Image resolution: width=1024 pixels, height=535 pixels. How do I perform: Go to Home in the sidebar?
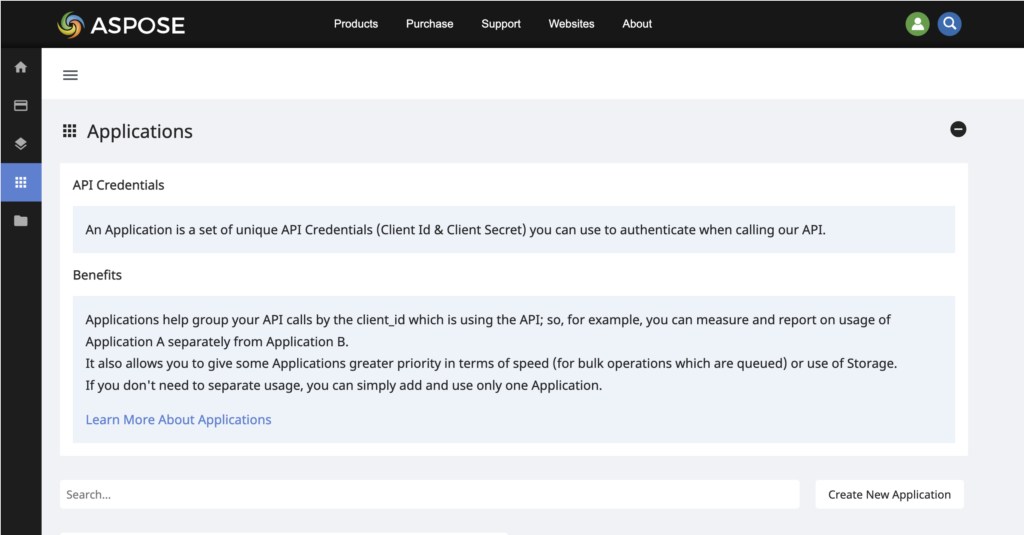point(21,67)
